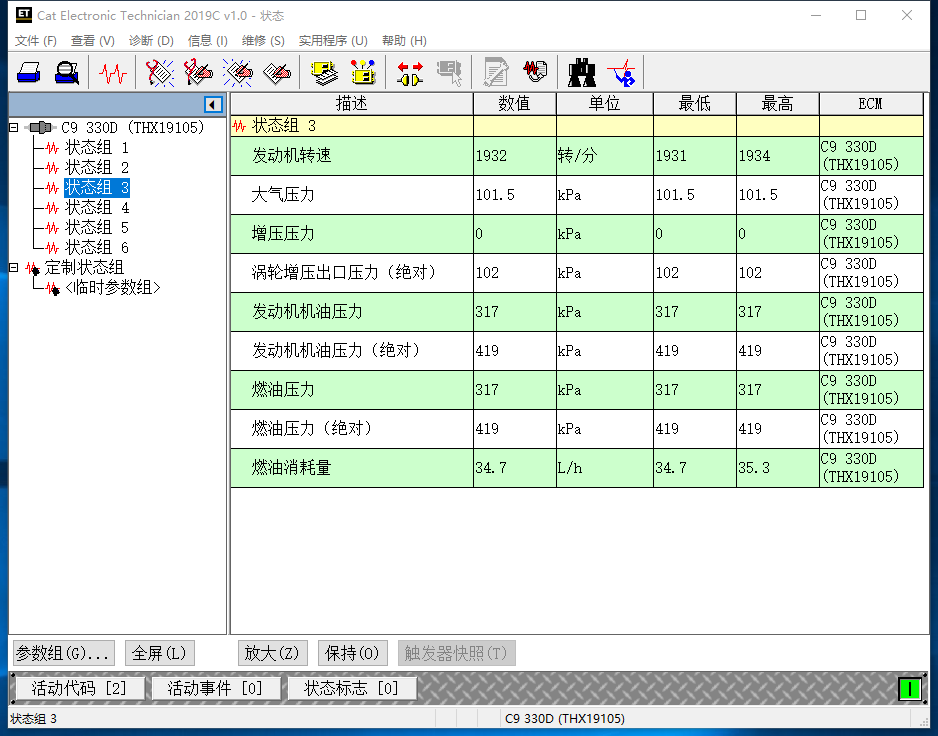This screenshot has width=938, height=736.
Task: Open the Status Tool waveform icon
Action: [113, 73]
